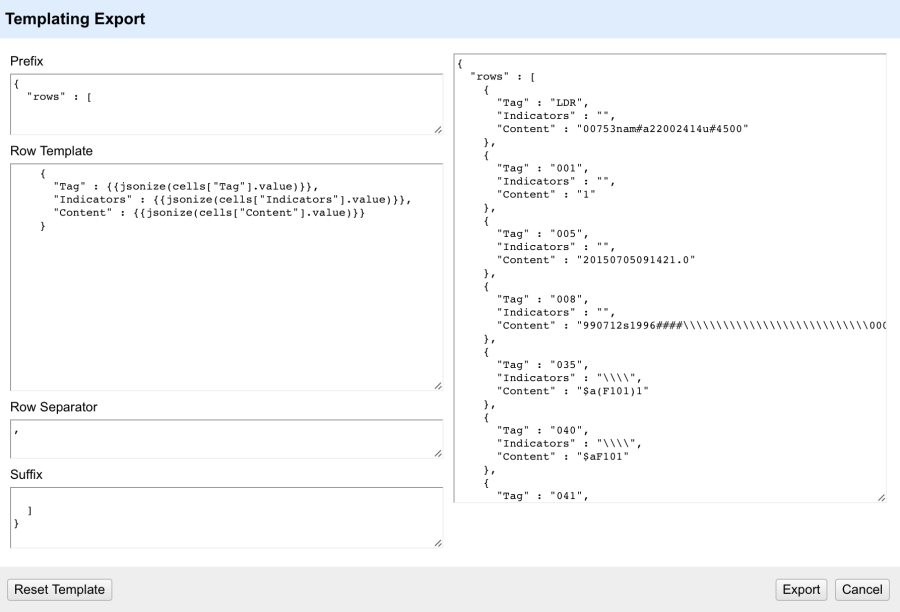Click the Templating Export dialog title
Screen dimensions: 900x612
[73, 18]
